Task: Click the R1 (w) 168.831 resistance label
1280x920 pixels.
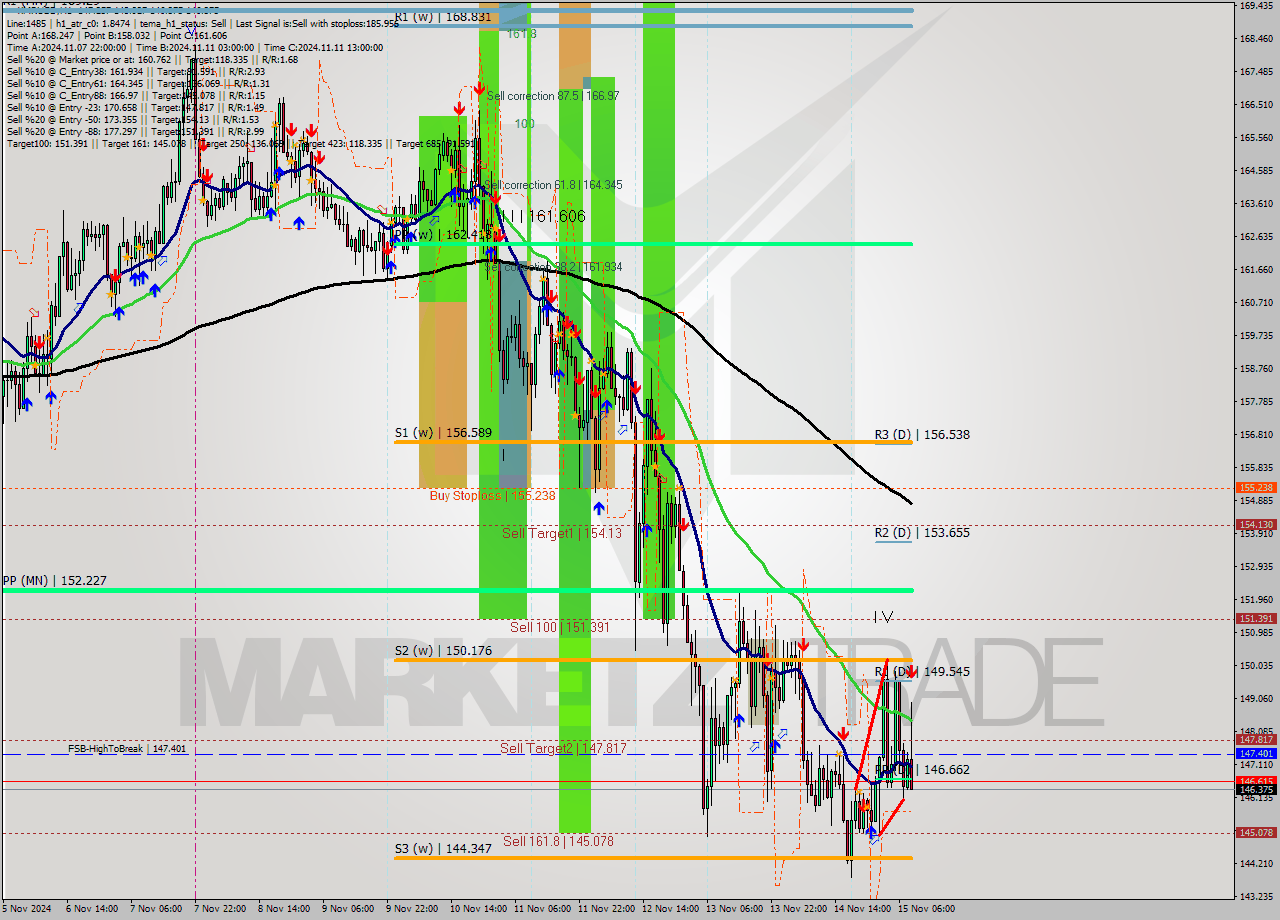Action: click(x=443, y=17)
